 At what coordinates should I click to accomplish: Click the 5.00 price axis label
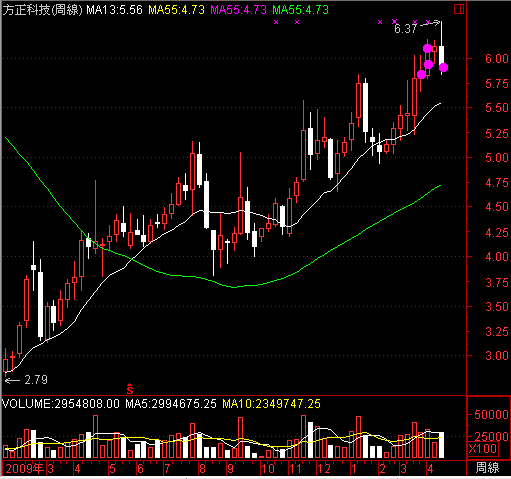[497, 157]
